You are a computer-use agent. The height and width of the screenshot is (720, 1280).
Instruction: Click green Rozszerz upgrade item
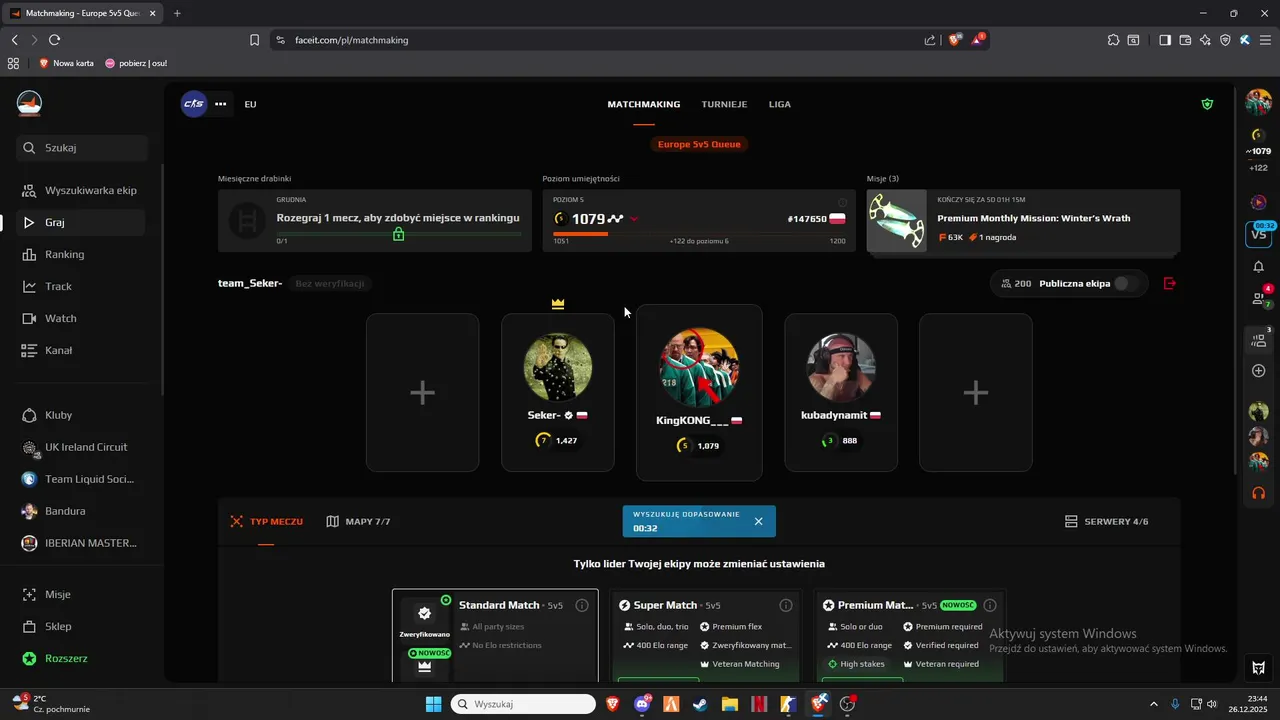point(82,658)
